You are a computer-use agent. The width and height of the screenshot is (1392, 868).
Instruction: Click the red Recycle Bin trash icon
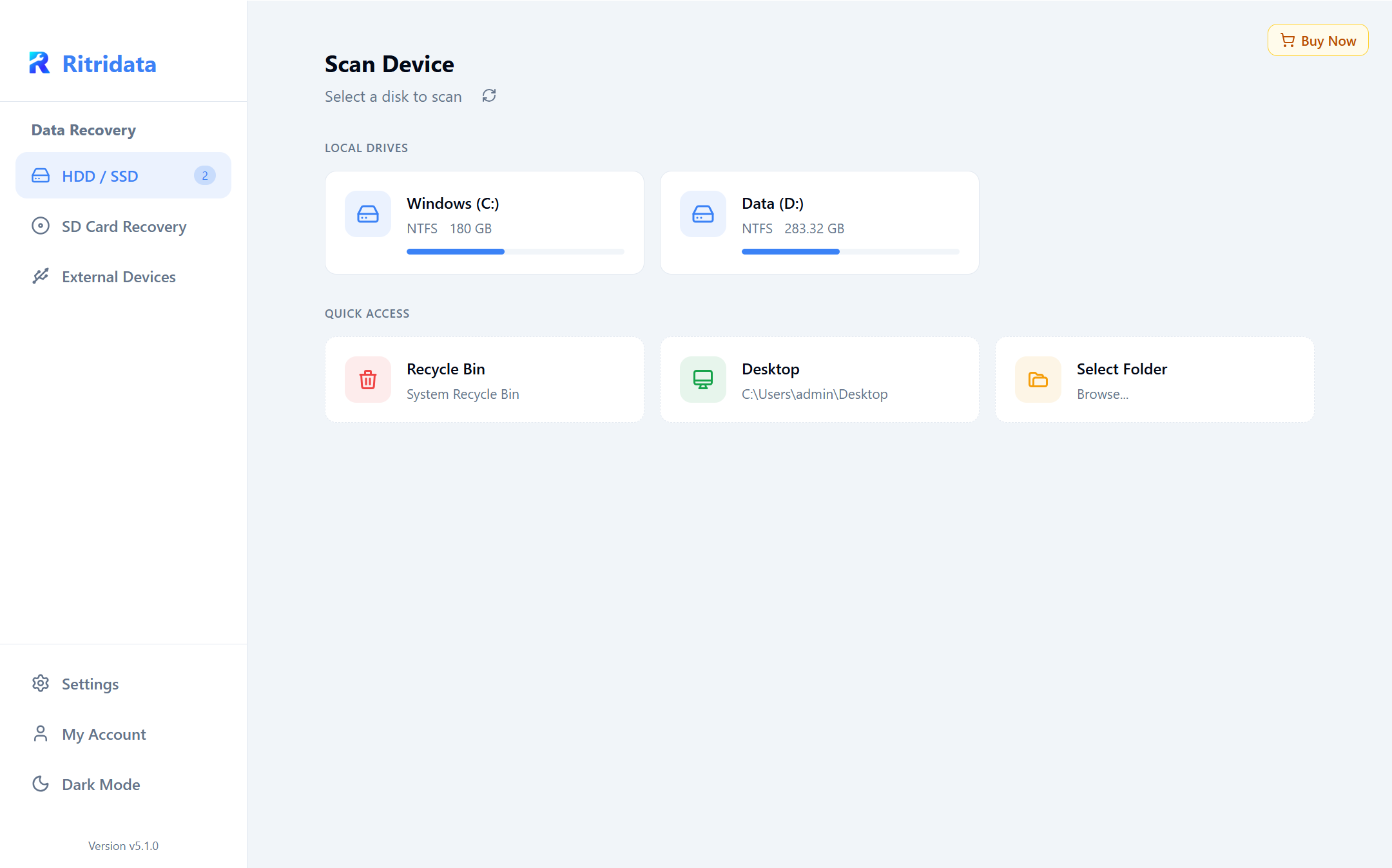point(368,380)
